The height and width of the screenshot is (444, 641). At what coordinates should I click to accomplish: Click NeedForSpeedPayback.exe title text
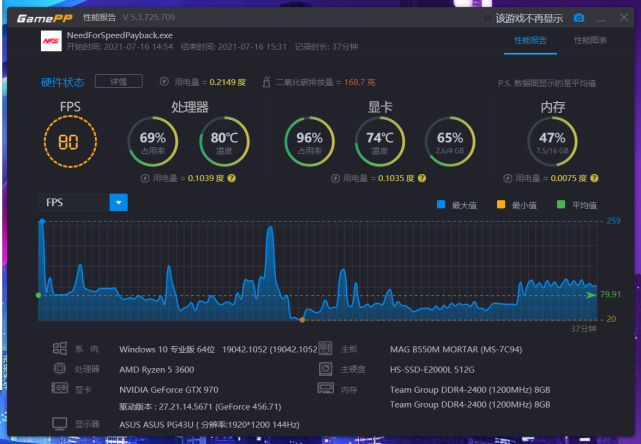[x=119, y=35]
